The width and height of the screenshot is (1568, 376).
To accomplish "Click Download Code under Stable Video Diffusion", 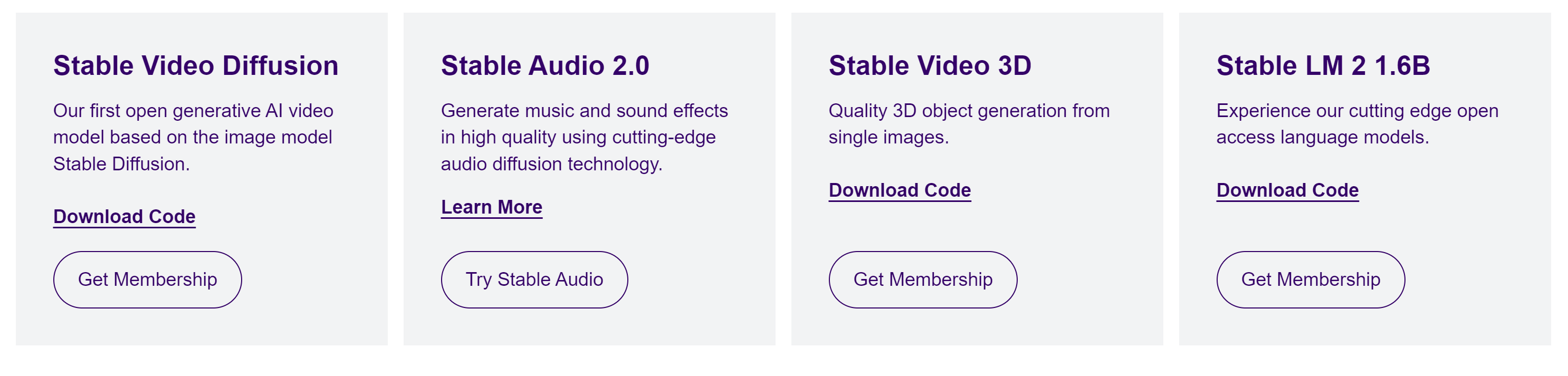I will tap(124, 217).
